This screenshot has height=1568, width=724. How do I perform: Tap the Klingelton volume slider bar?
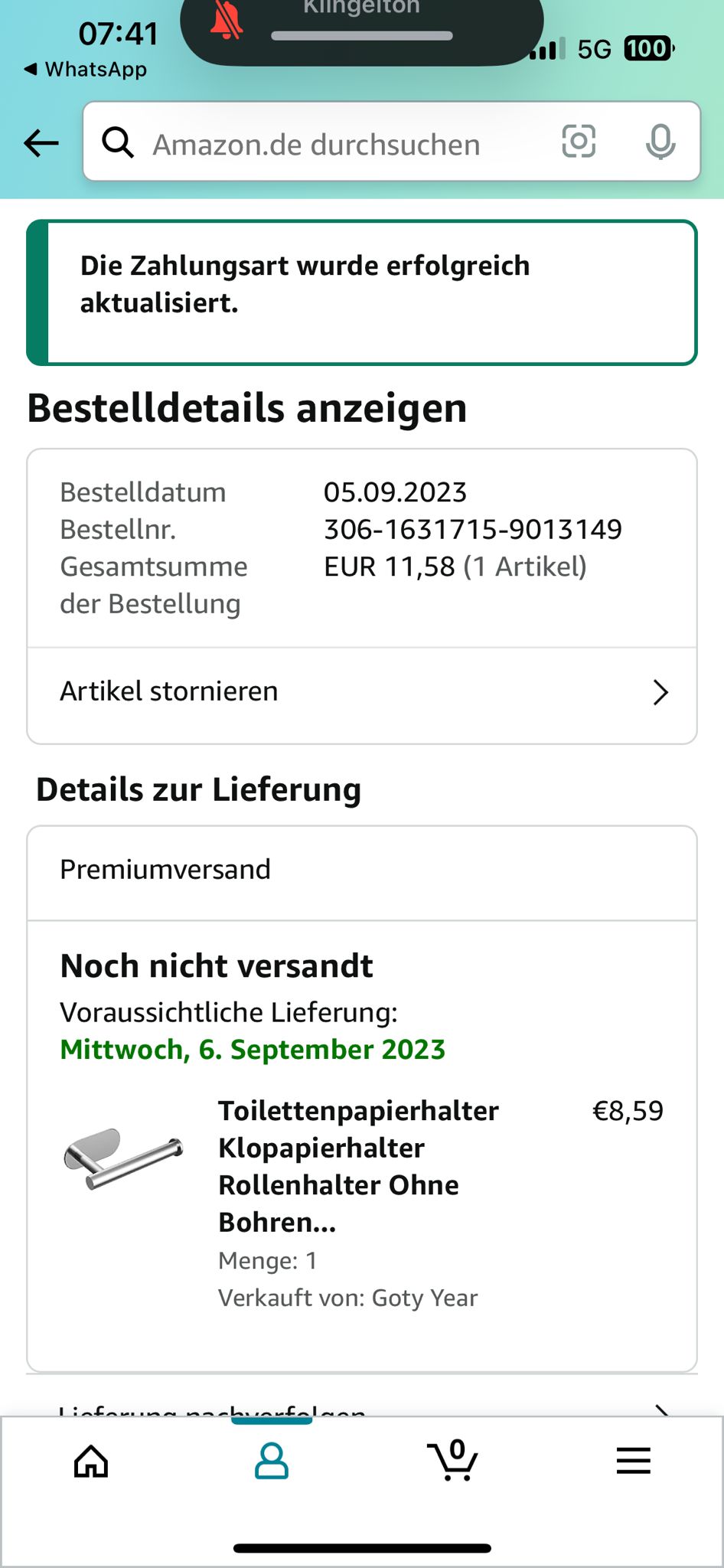click(361, 35)
